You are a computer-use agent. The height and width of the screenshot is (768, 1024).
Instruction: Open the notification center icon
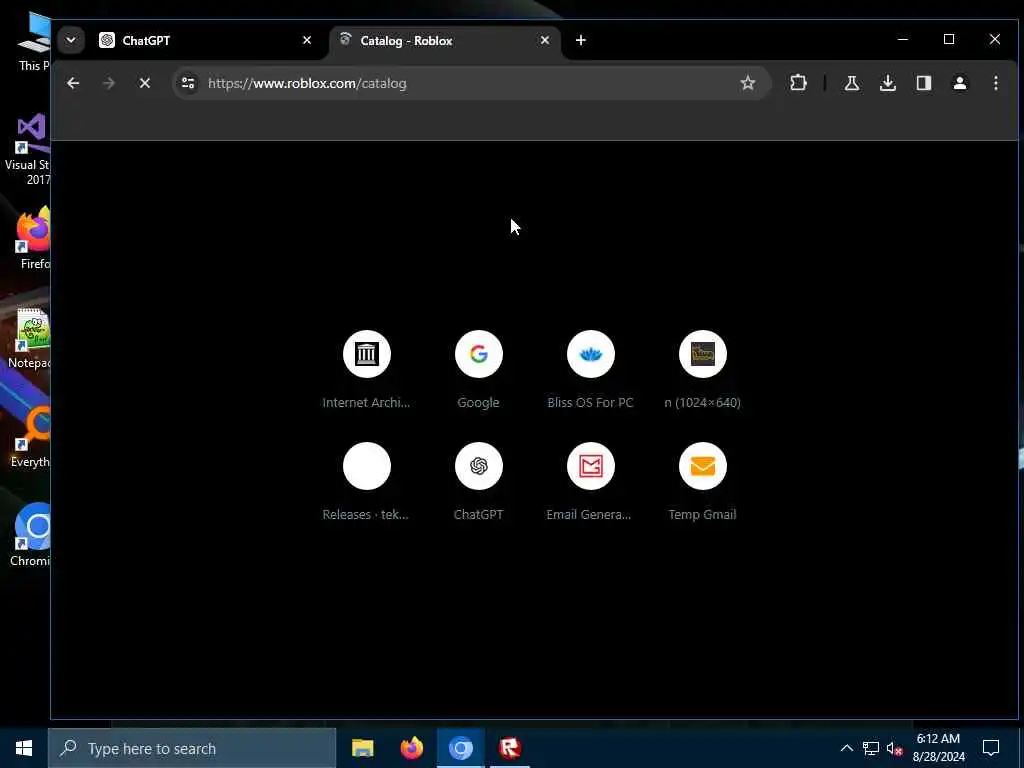[x=991, y=748]
